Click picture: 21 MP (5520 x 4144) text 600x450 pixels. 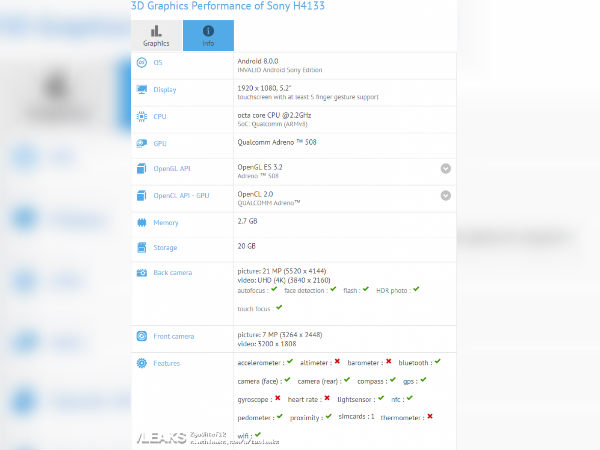tap(282, 271)
